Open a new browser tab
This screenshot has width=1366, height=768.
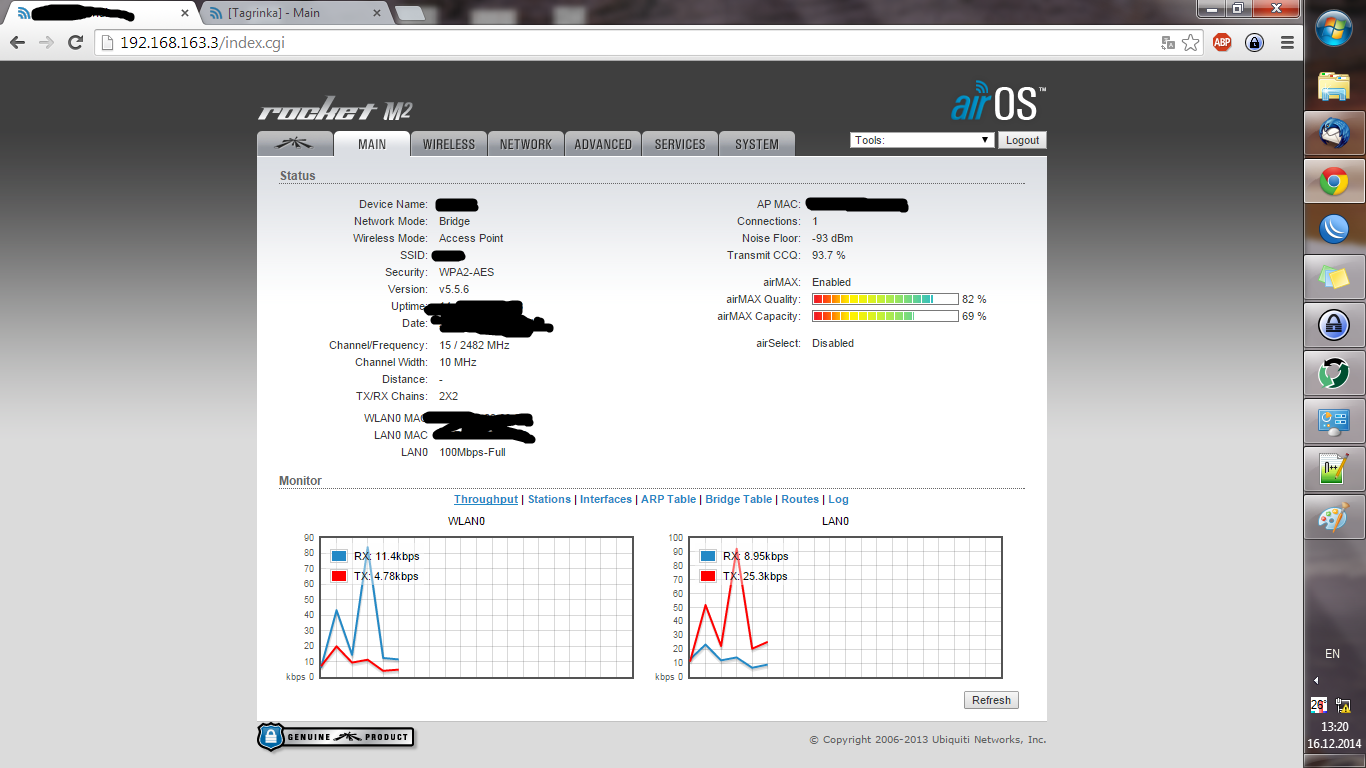tap(410, 13)
